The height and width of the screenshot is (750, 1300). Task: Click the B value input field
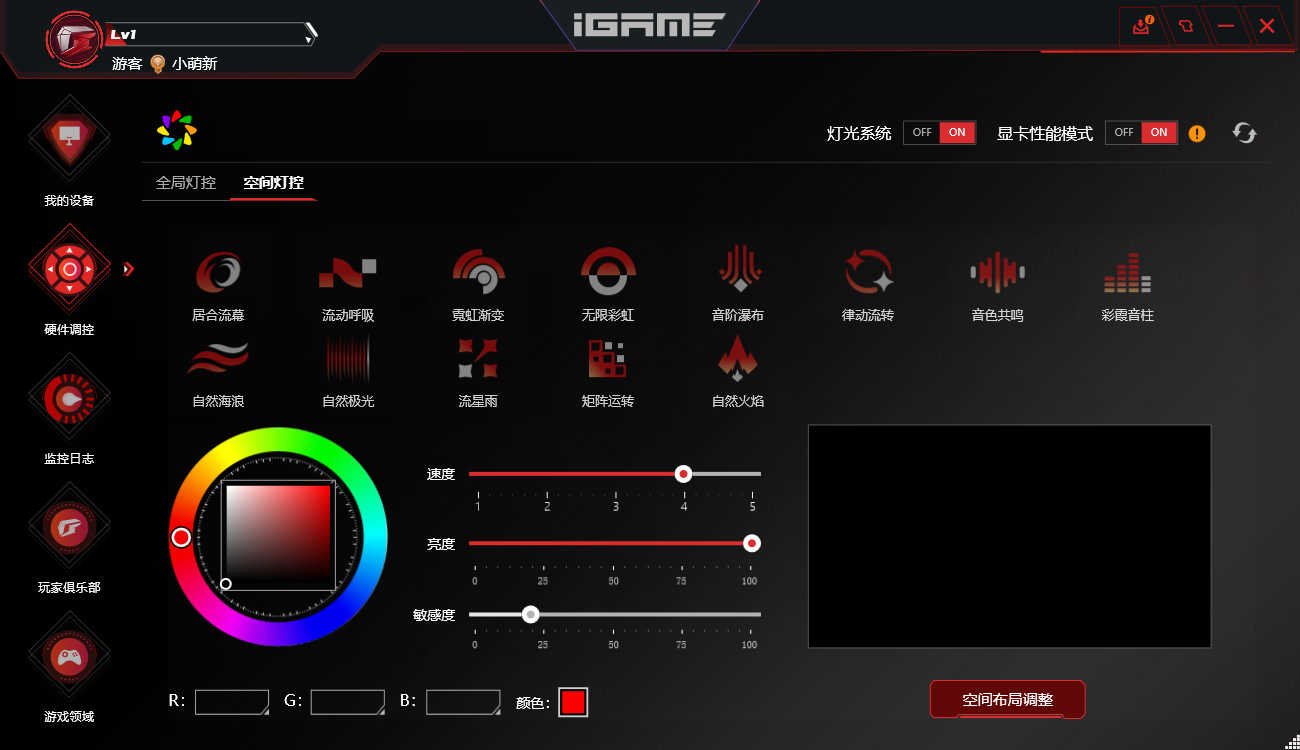point(463,702)
